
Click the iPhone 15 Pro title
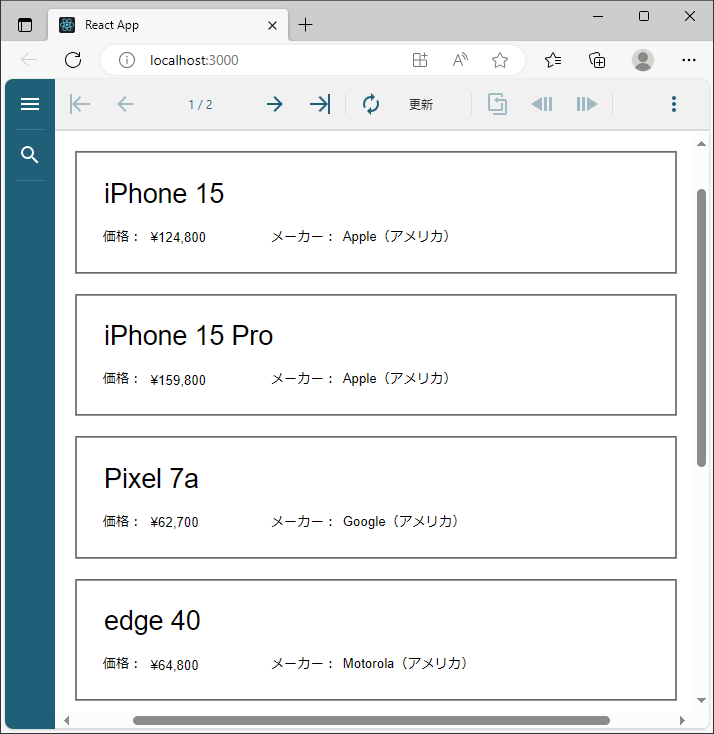pyautogui.click(x=188, y=336)
